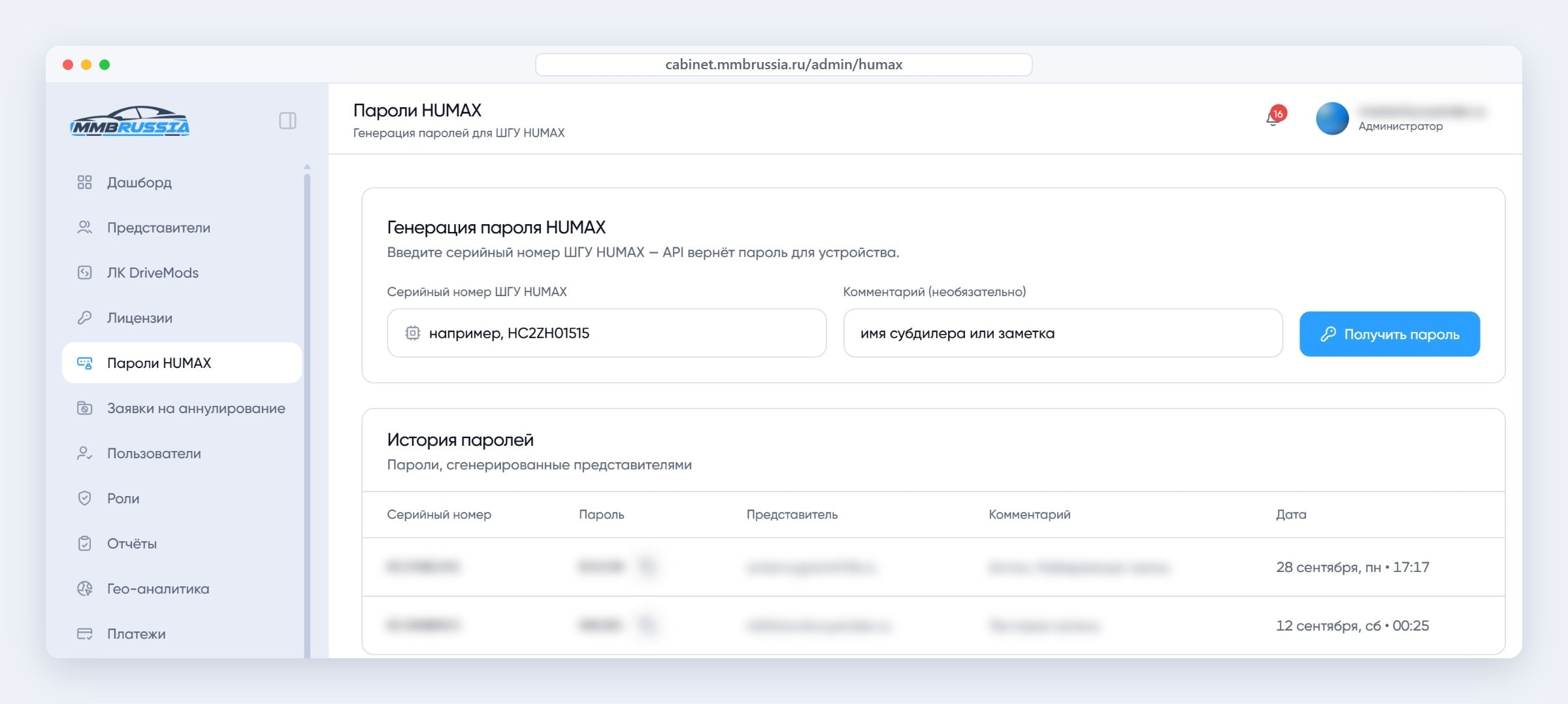Go to Пользователи section

coord(182,453)
